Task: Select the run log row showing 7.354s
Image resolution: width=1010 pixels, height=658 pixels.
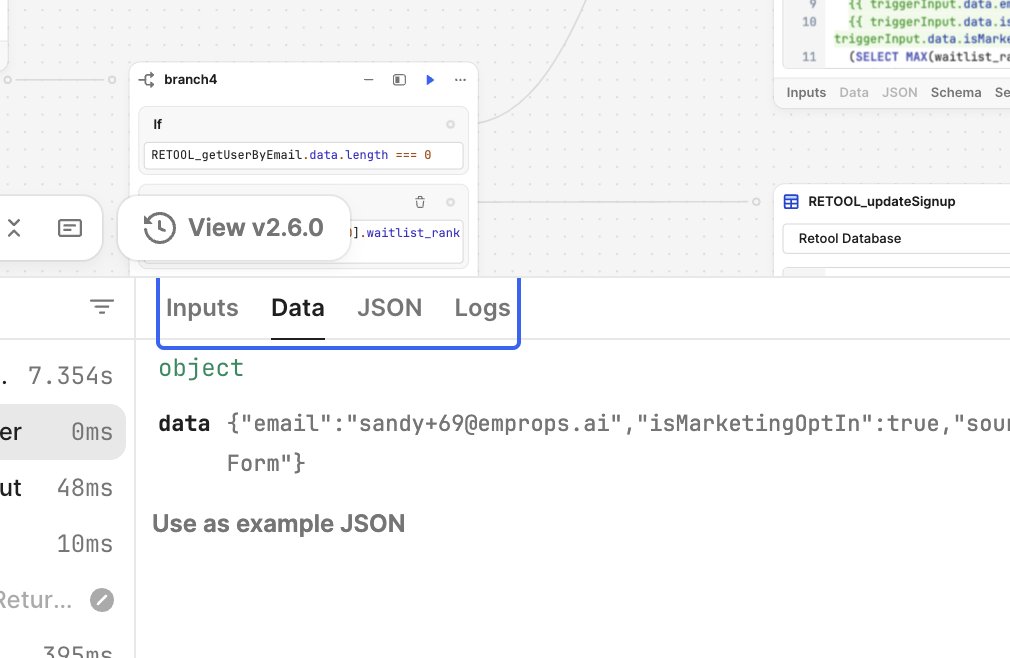Action: (63, 376)
